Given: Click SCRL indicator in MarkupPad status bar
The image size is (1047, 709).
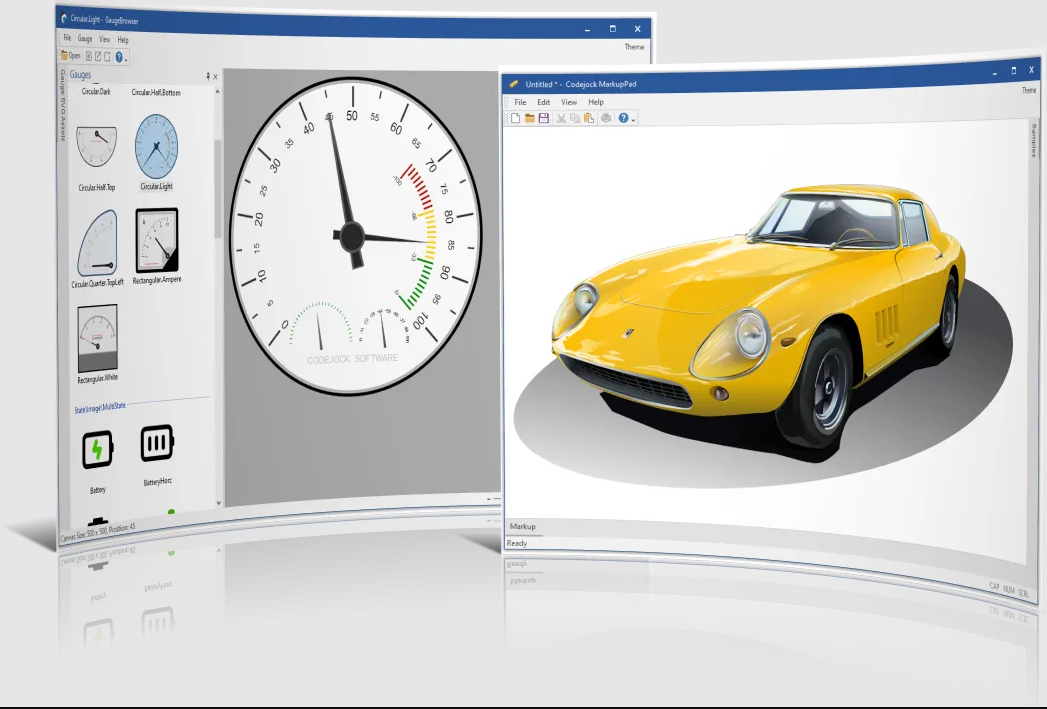Looking at the screenshot, I should (1023, 594).
